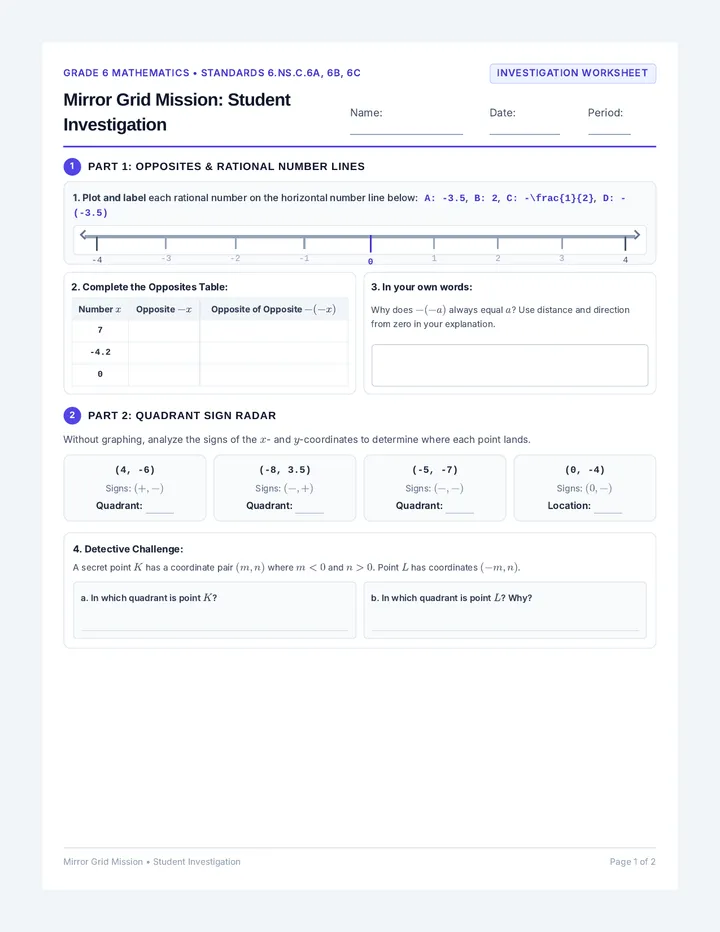Click the zero tick mark on number line

[x=370, y=244]
